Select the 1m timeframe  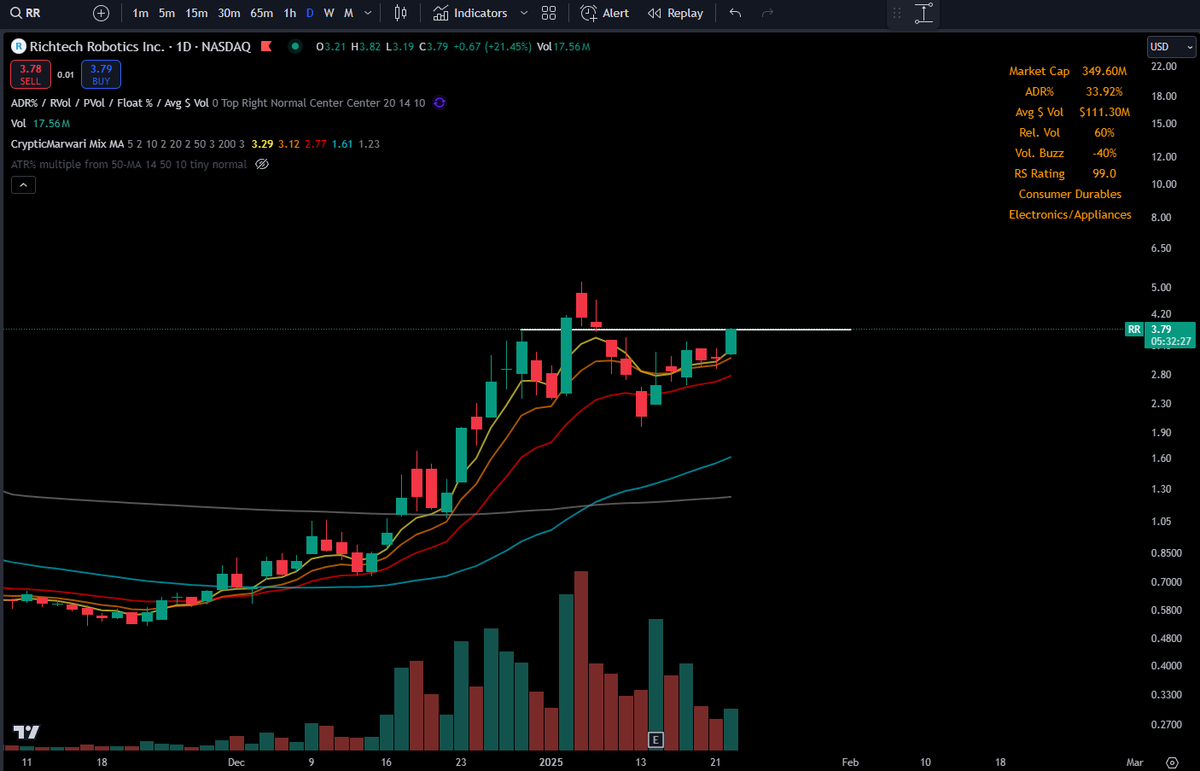tap(140, 13)
